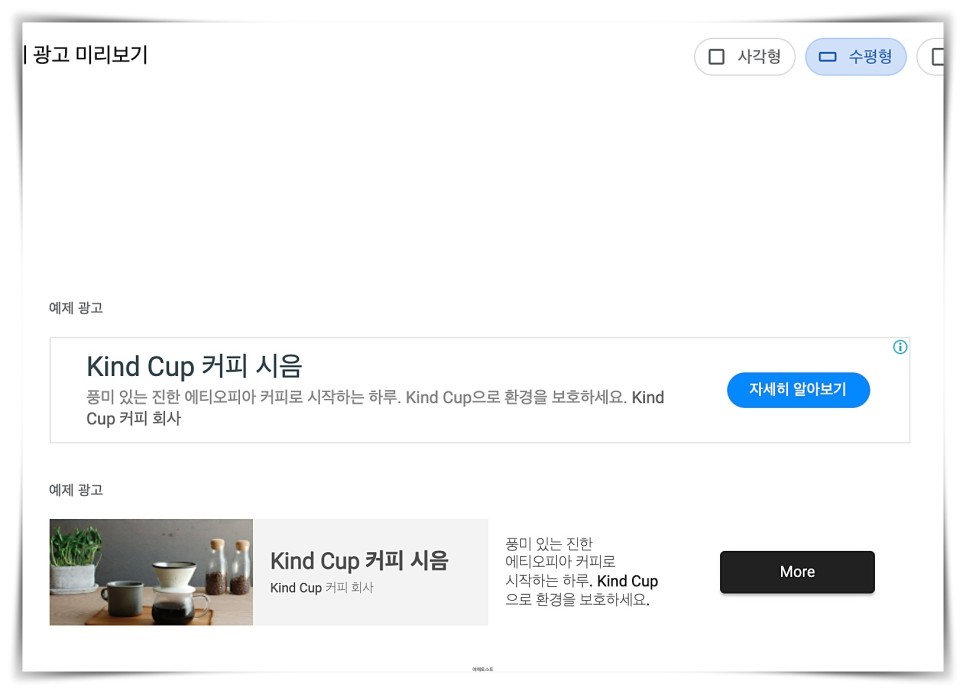The image size is (966, 694).
Task: Click the gray headline panel in second ad
Action: (370, 572)
